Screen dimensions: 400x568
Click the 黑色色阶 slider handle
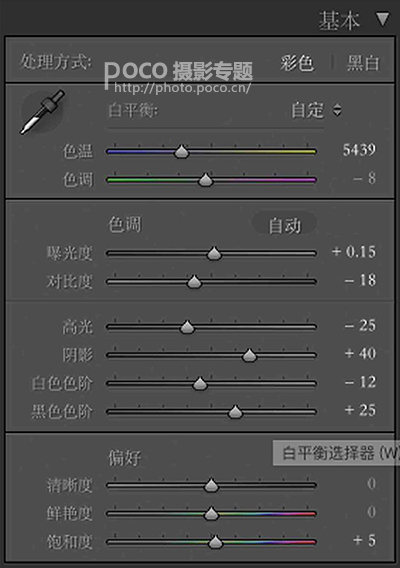pos(235,412)
